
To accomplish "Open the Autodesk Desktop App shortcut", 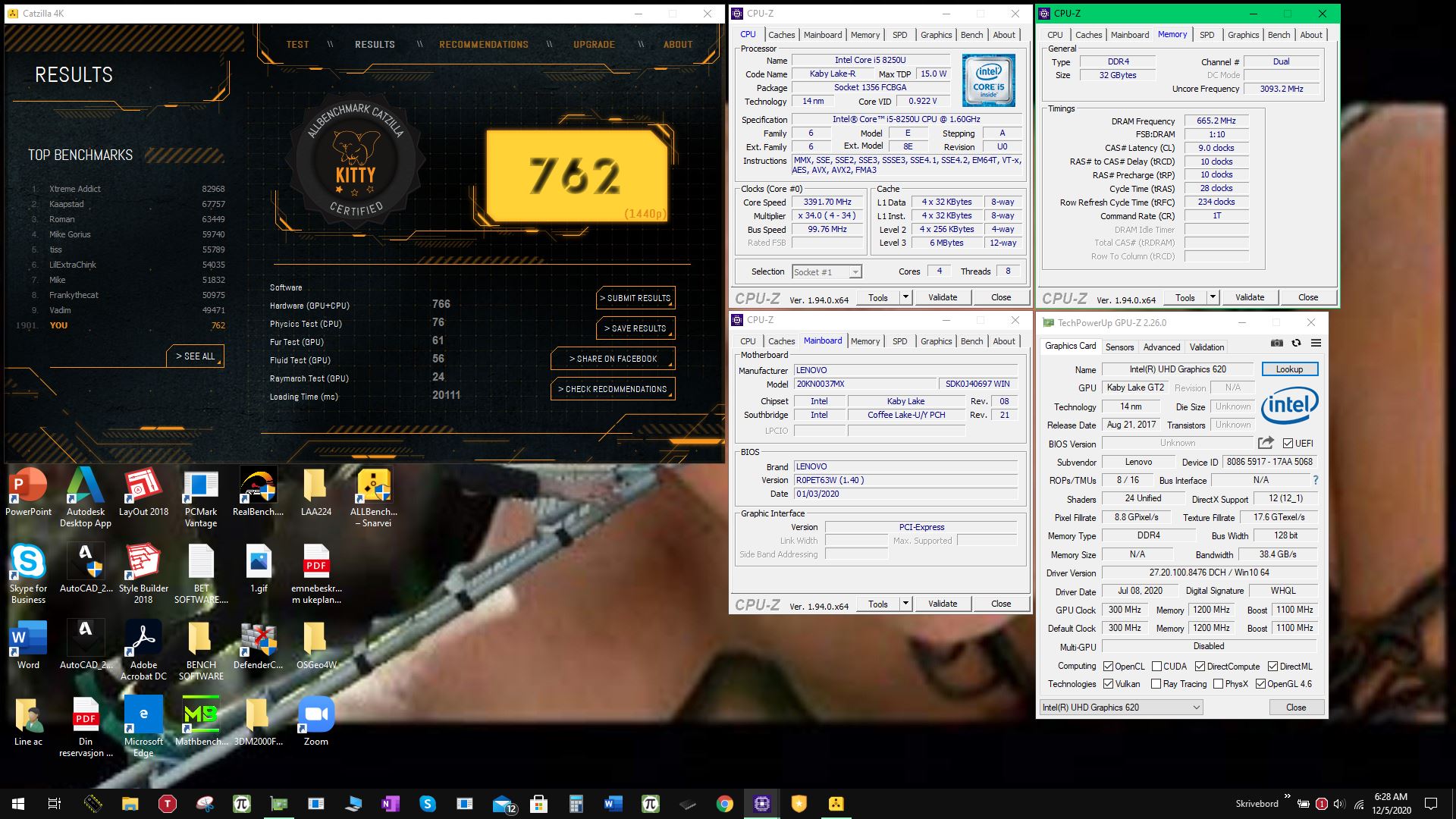I will click(86, 497).
